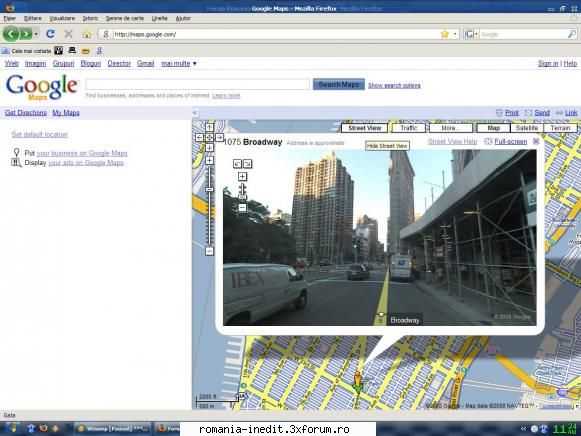Viewport: 581px width, 436px height.
Task: Toggle the Street View map button
Action: [365, 128]
